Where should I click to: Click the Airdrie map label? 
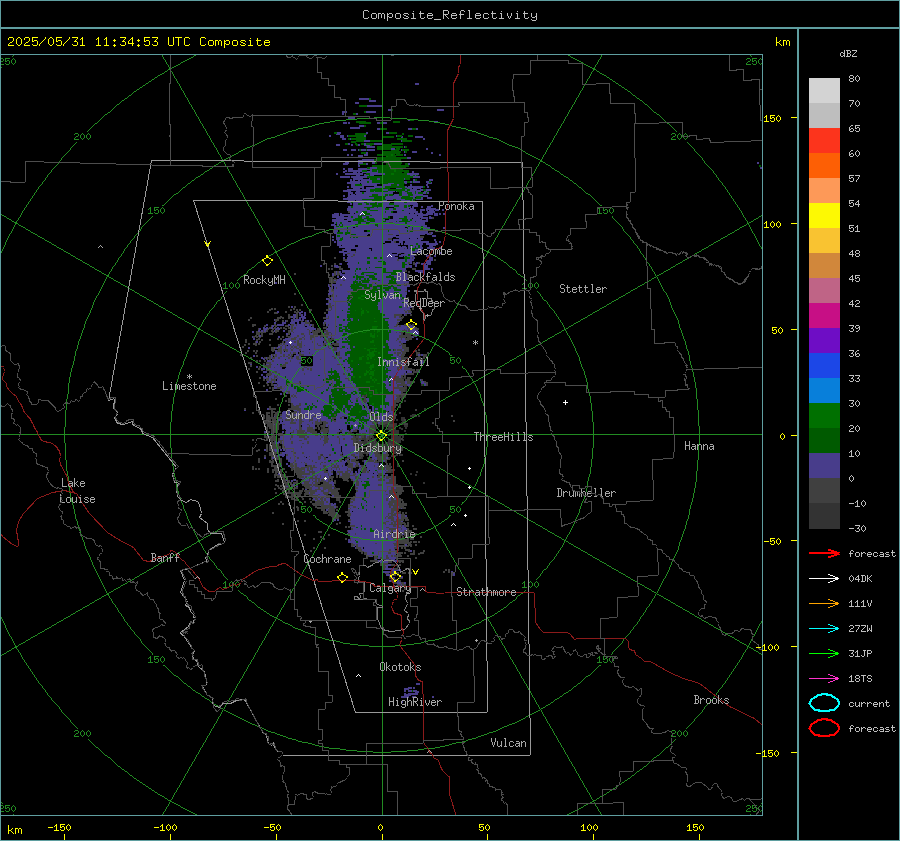tap(394, 534)
